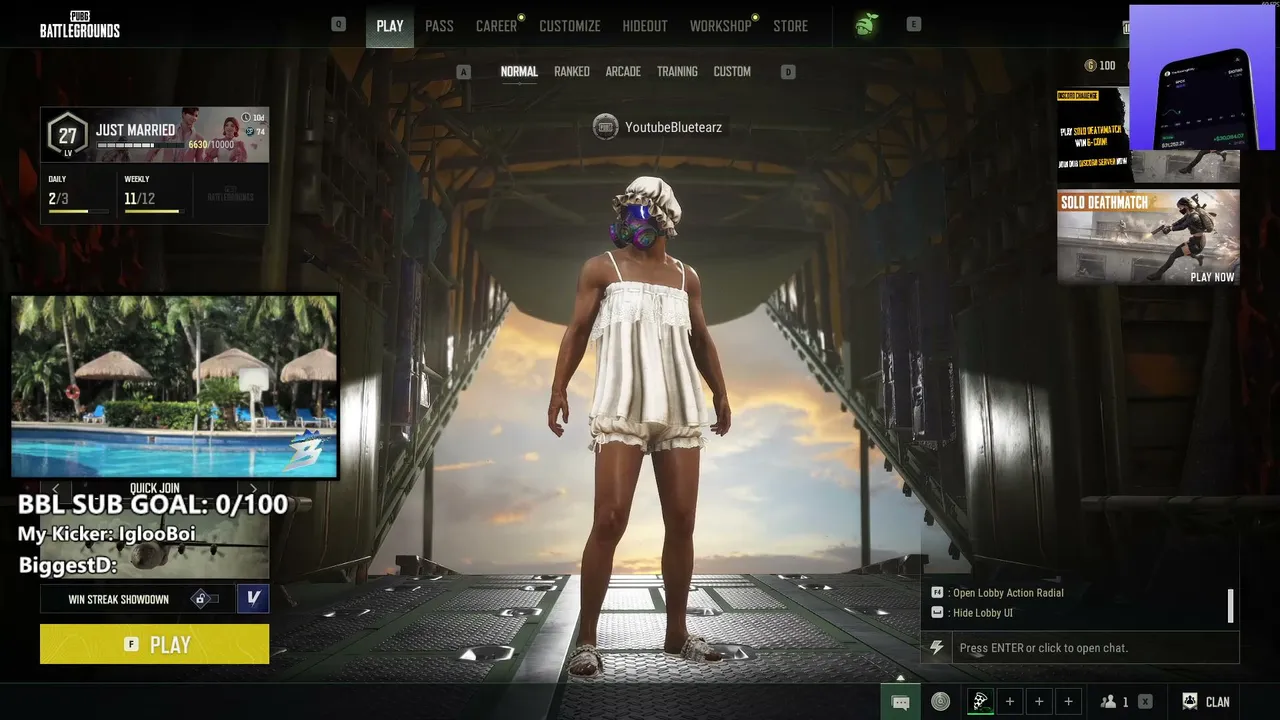The image size is (1280, 720).
Task: Open the green sprout event icon
Action: [866, 25]
